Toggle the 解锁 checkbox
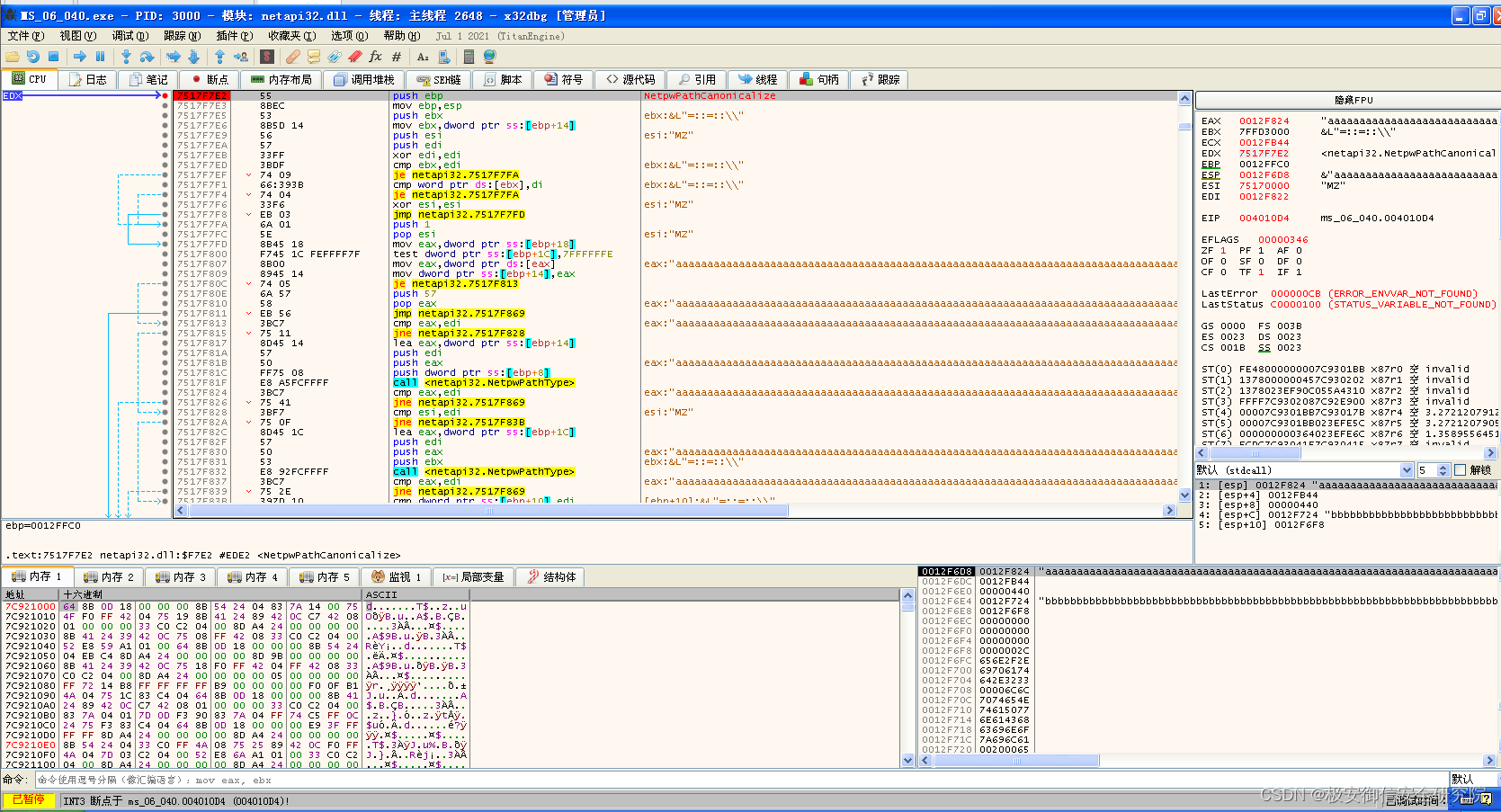1501x812 pixels. tap(1460, 470)
